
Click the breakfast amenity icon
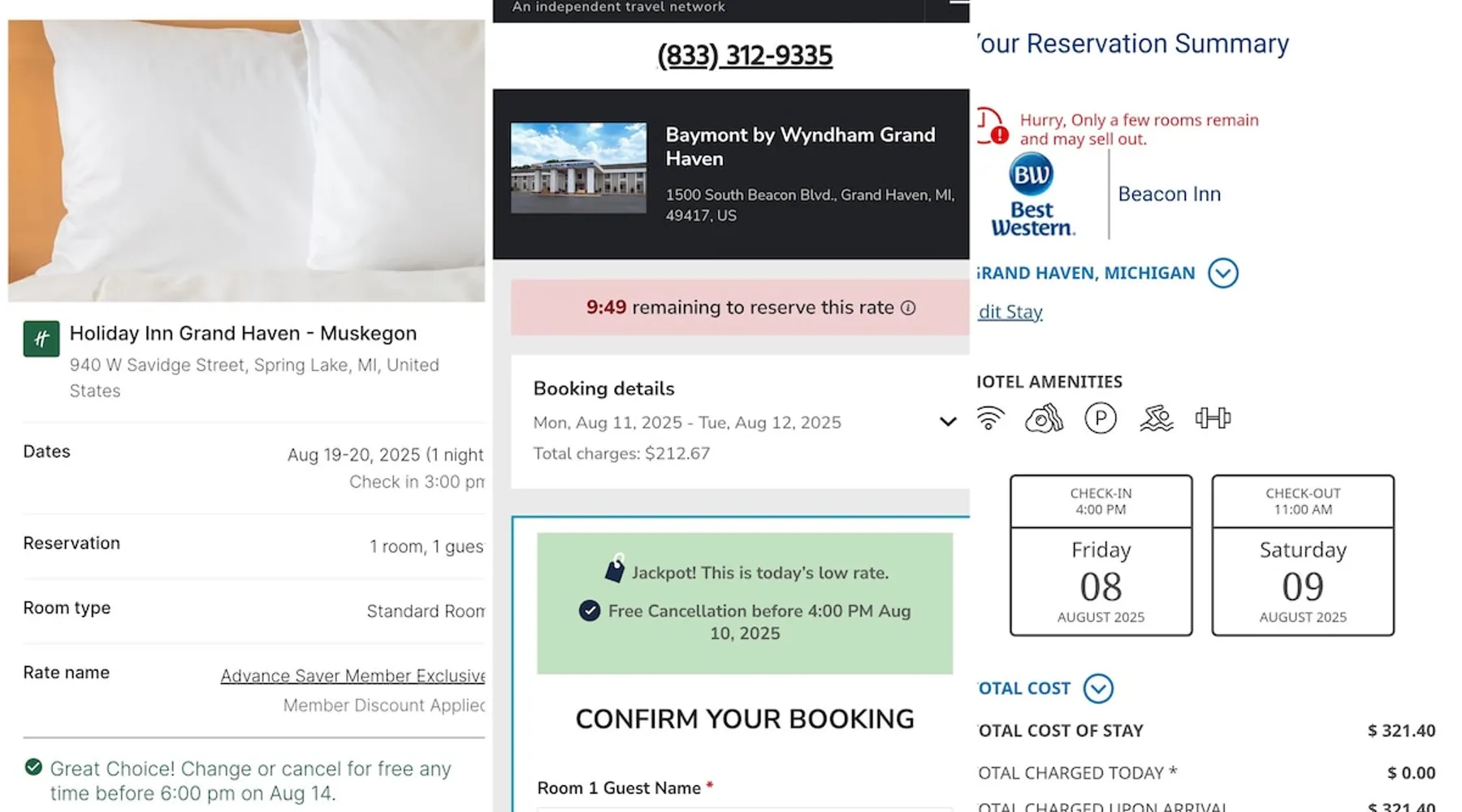tap(1044, 418)
